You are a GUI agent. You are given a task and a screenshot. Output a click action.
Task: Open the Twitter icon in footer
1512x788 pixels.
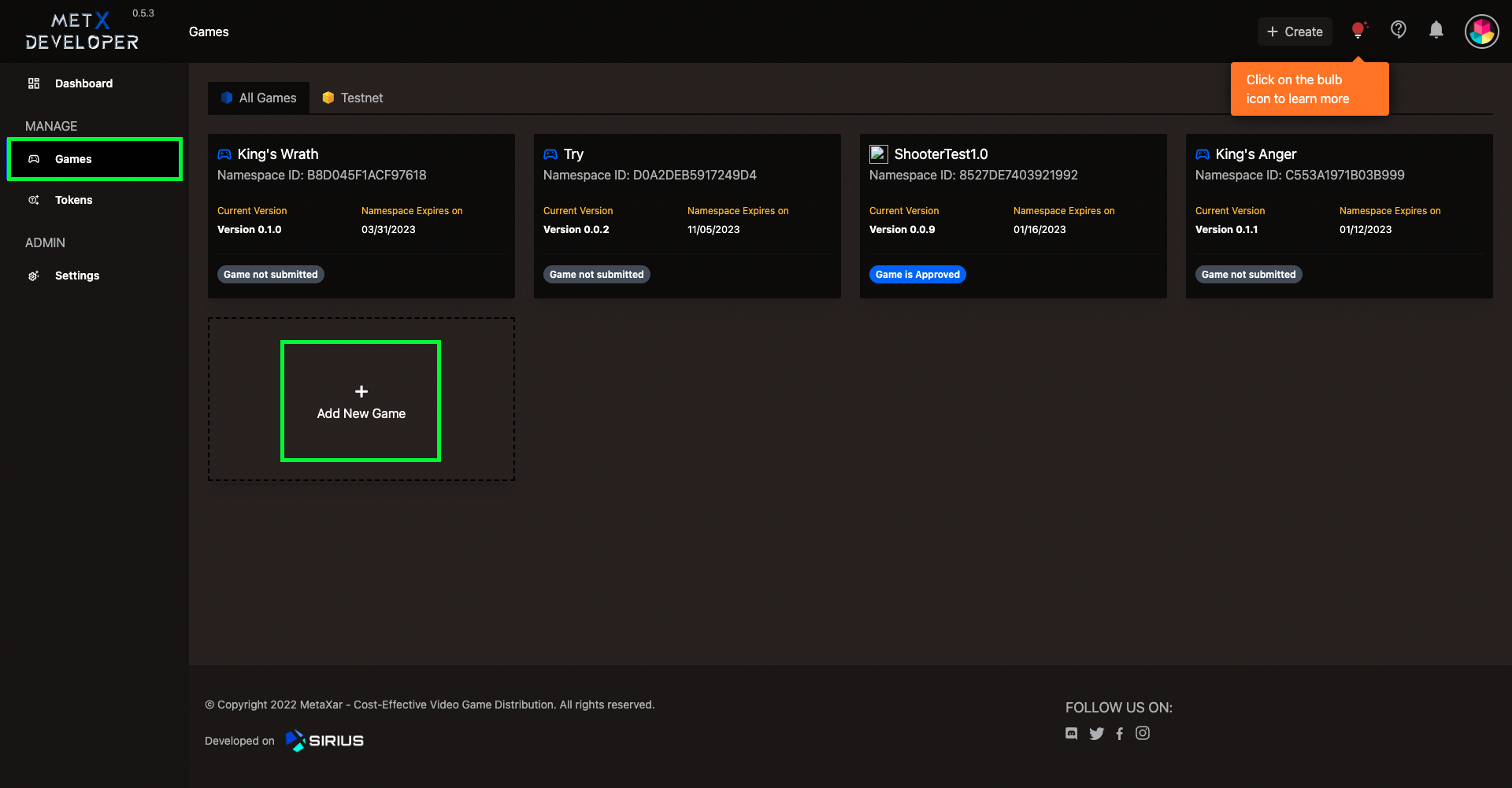tap(1096, 734)
